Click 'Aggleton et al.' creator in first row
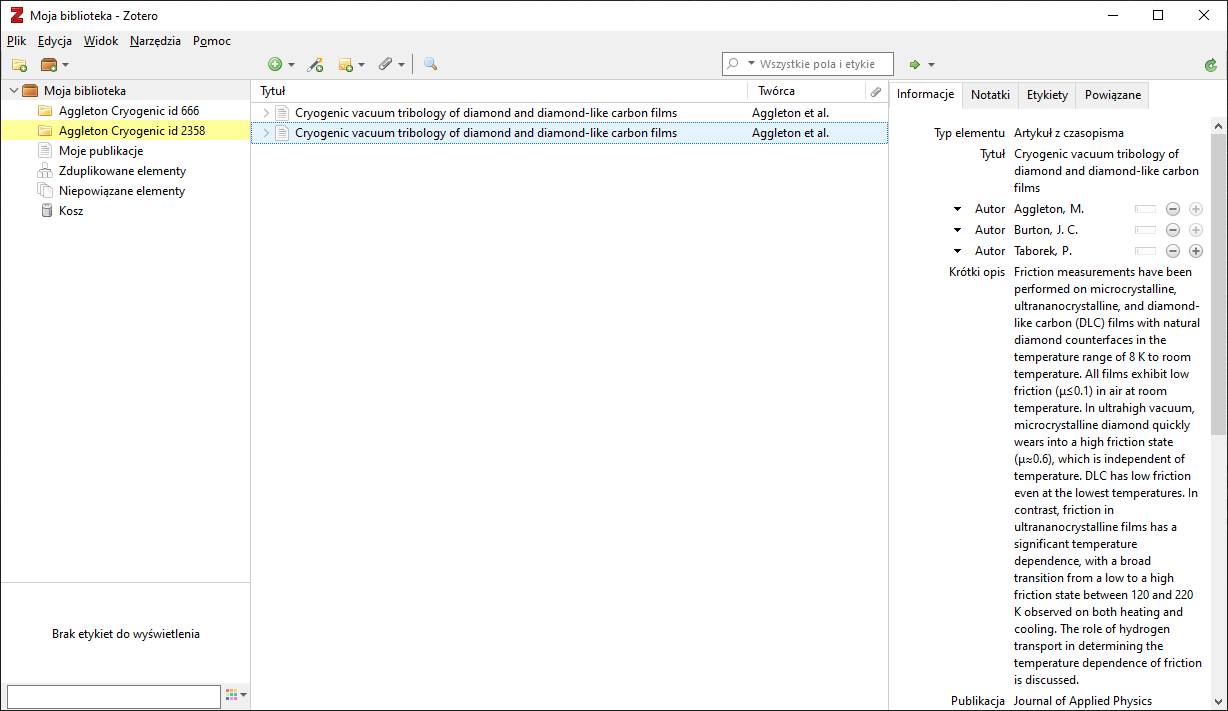Image resolution: width=1228 pixels, height=711 pixels. click(790, 113)
